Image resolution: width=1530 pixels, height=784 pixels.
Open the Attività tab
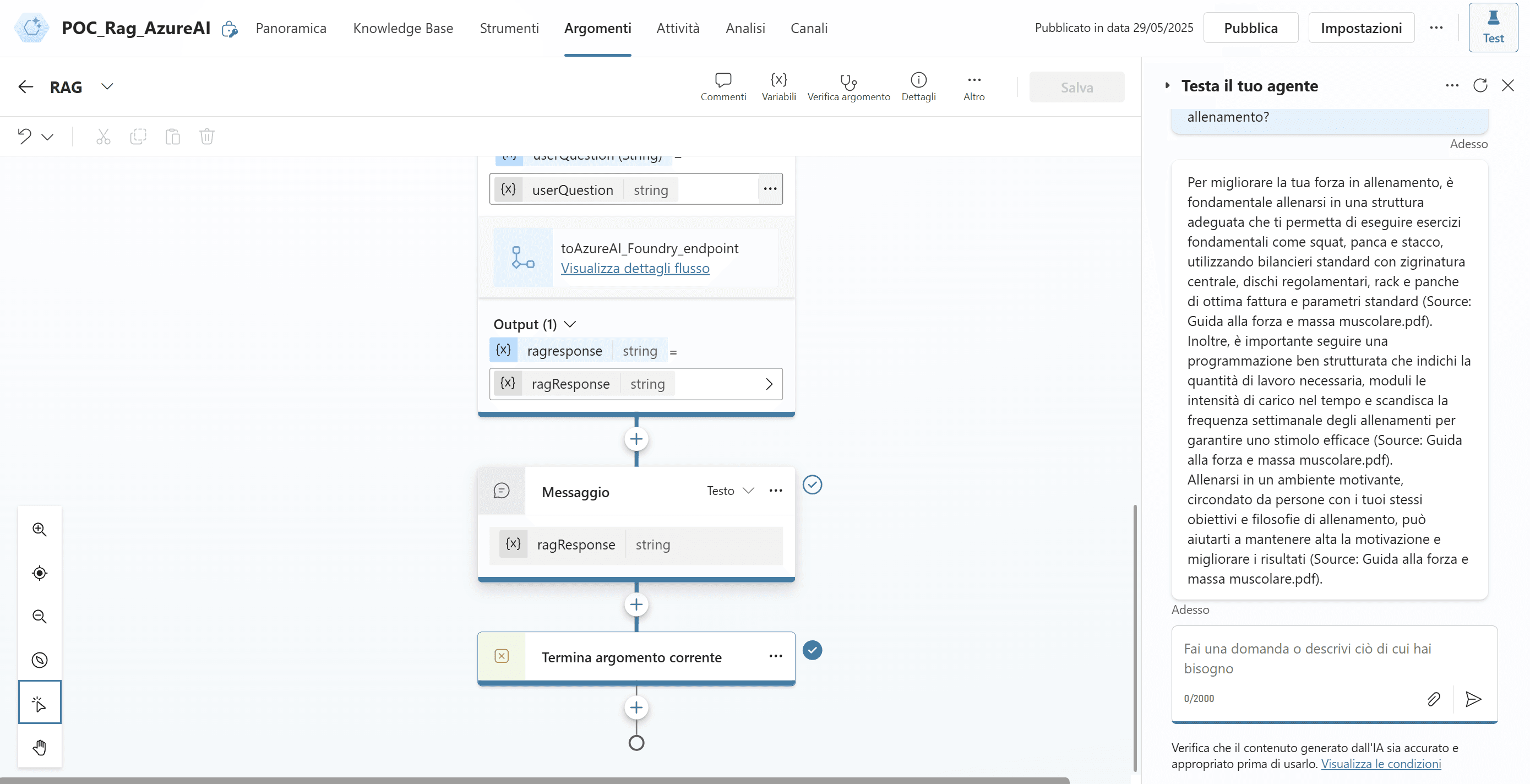pyautogui.click(x=678, y=28)
